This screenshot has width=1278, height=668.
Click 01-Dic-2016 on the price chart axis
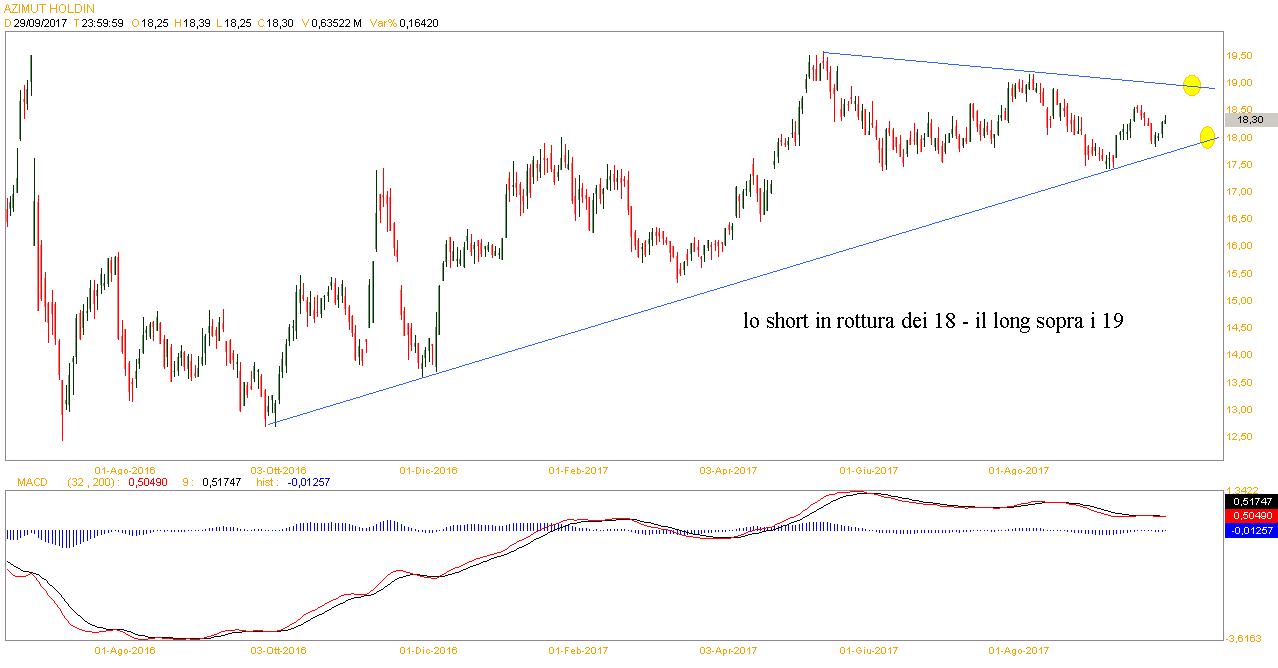(x=428, y=468)
